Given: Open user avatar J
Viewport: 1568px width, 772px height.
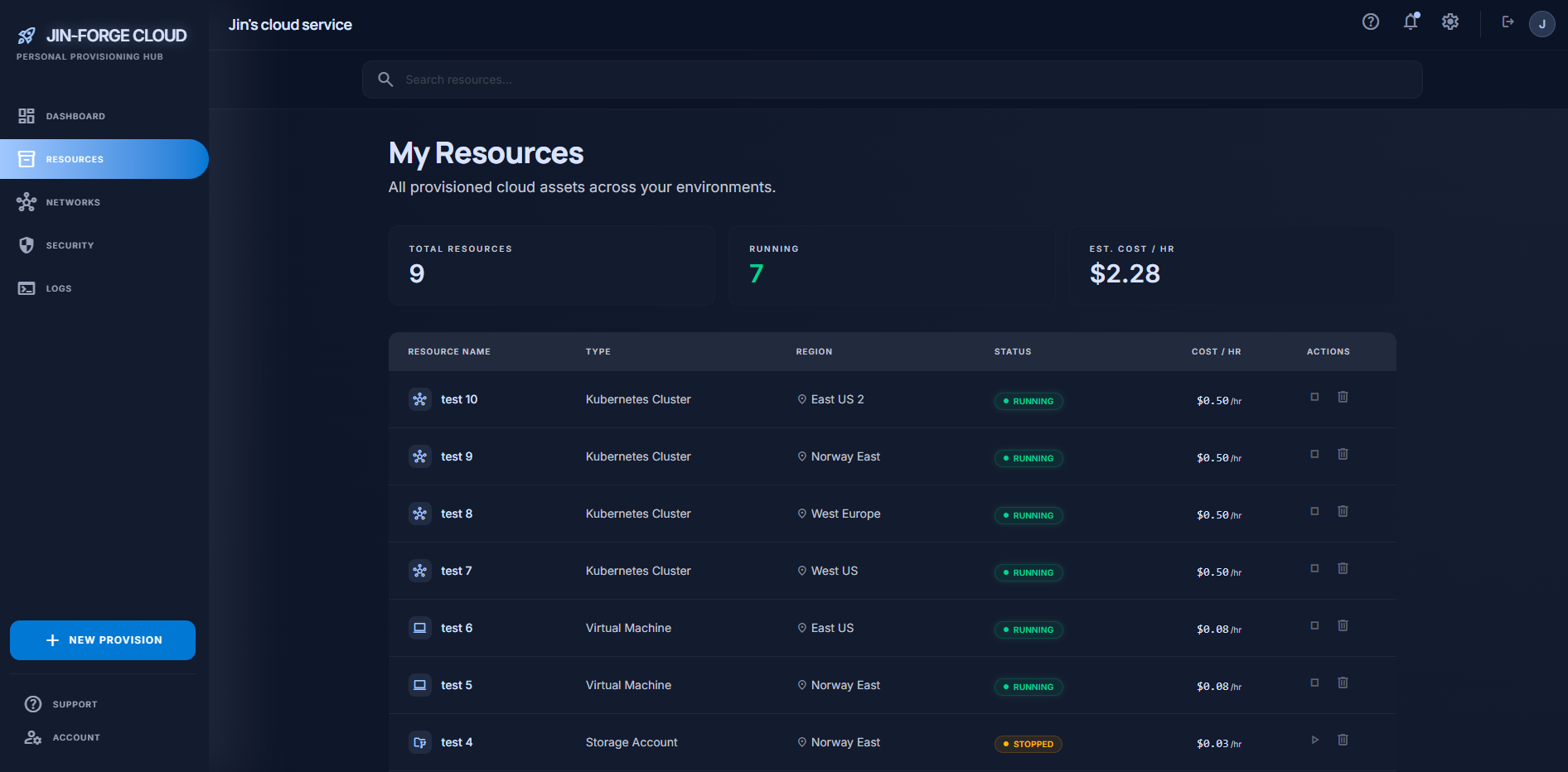Looking at the screenshot, I should click(1542, 24).
